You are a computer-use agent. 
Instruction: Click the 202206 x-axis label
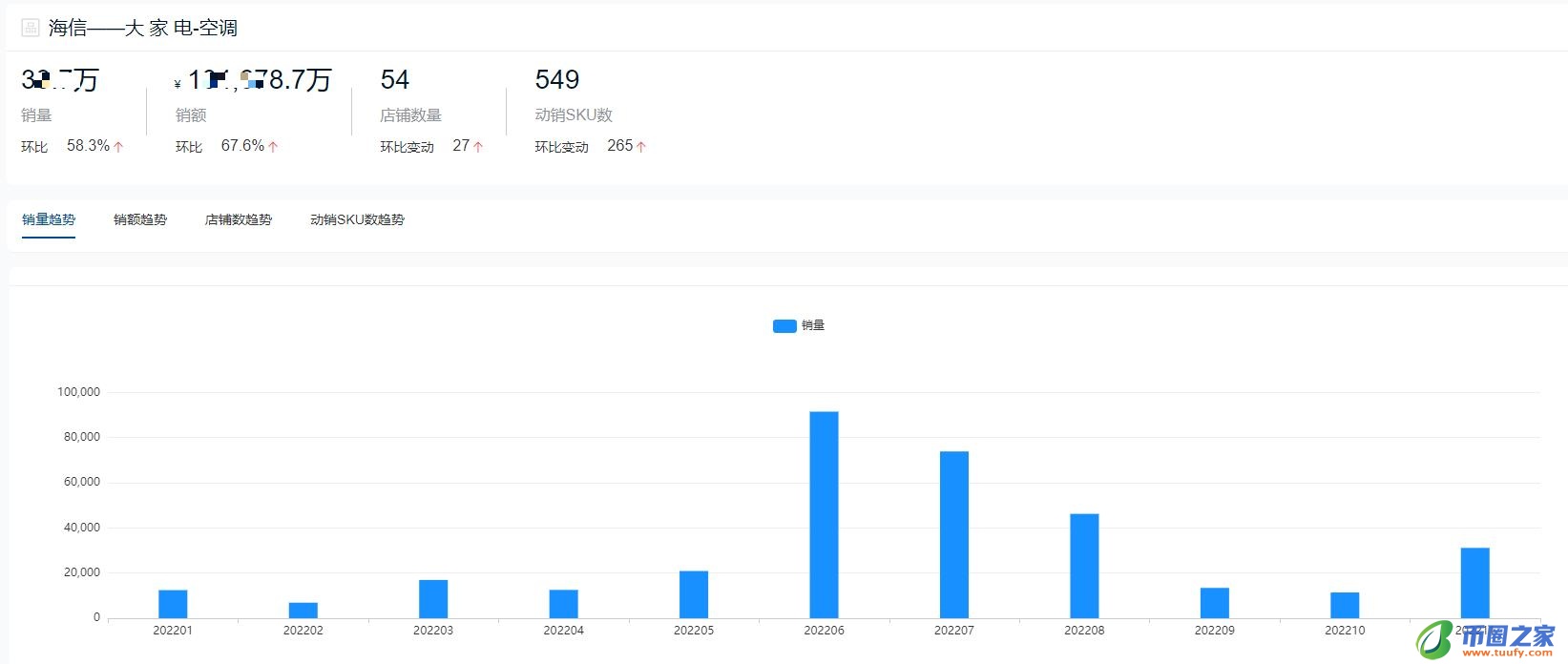pyautogui.click(x=824, y=631)
